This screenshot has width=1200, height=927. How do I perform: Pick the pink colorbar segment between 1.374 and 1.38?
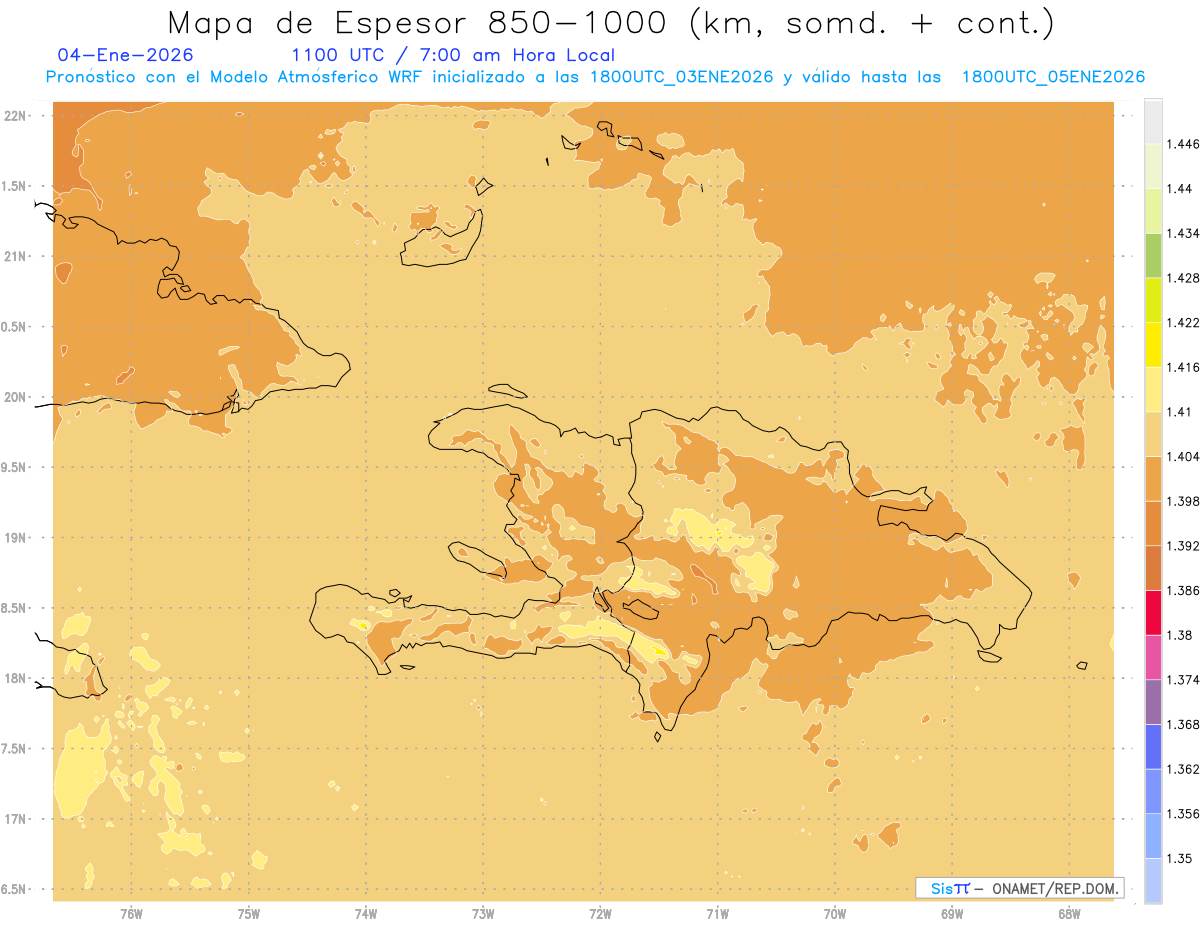(1153, 657)
